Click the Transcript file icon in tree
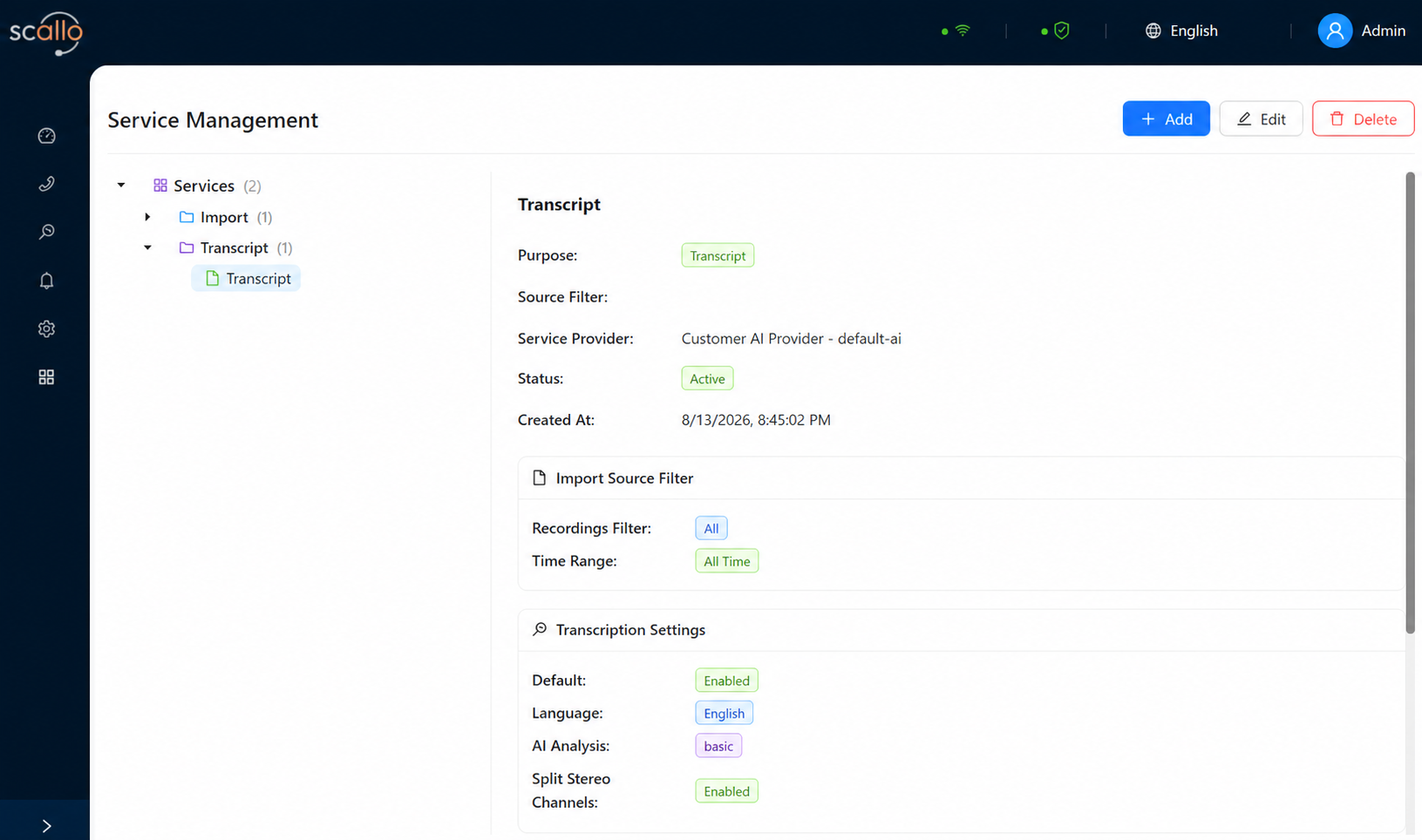 pyautogui.click(x=212, y=279)
